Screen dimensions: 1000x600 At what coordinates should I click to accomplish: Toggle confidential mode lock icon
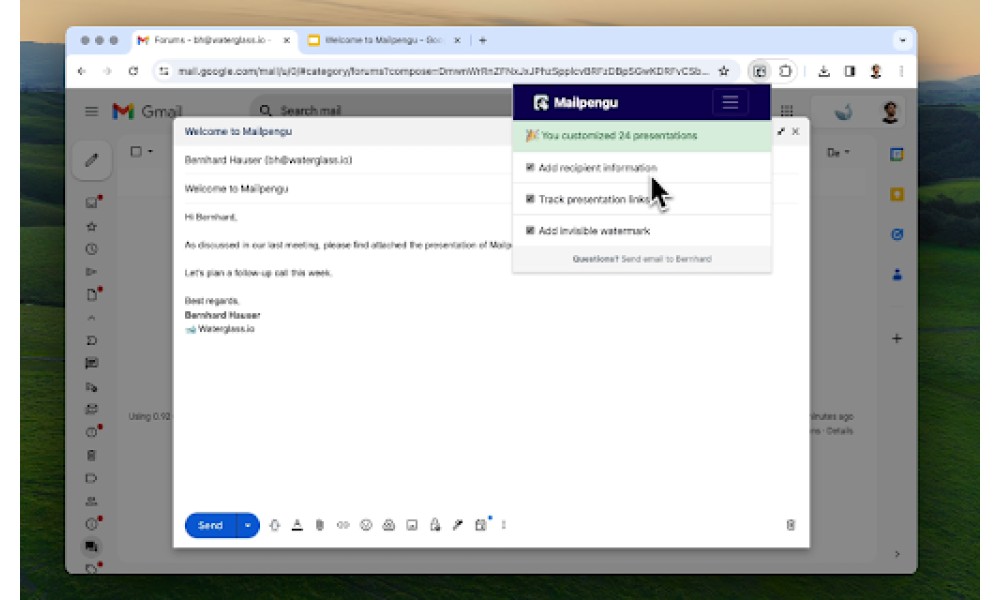point(435,525)
